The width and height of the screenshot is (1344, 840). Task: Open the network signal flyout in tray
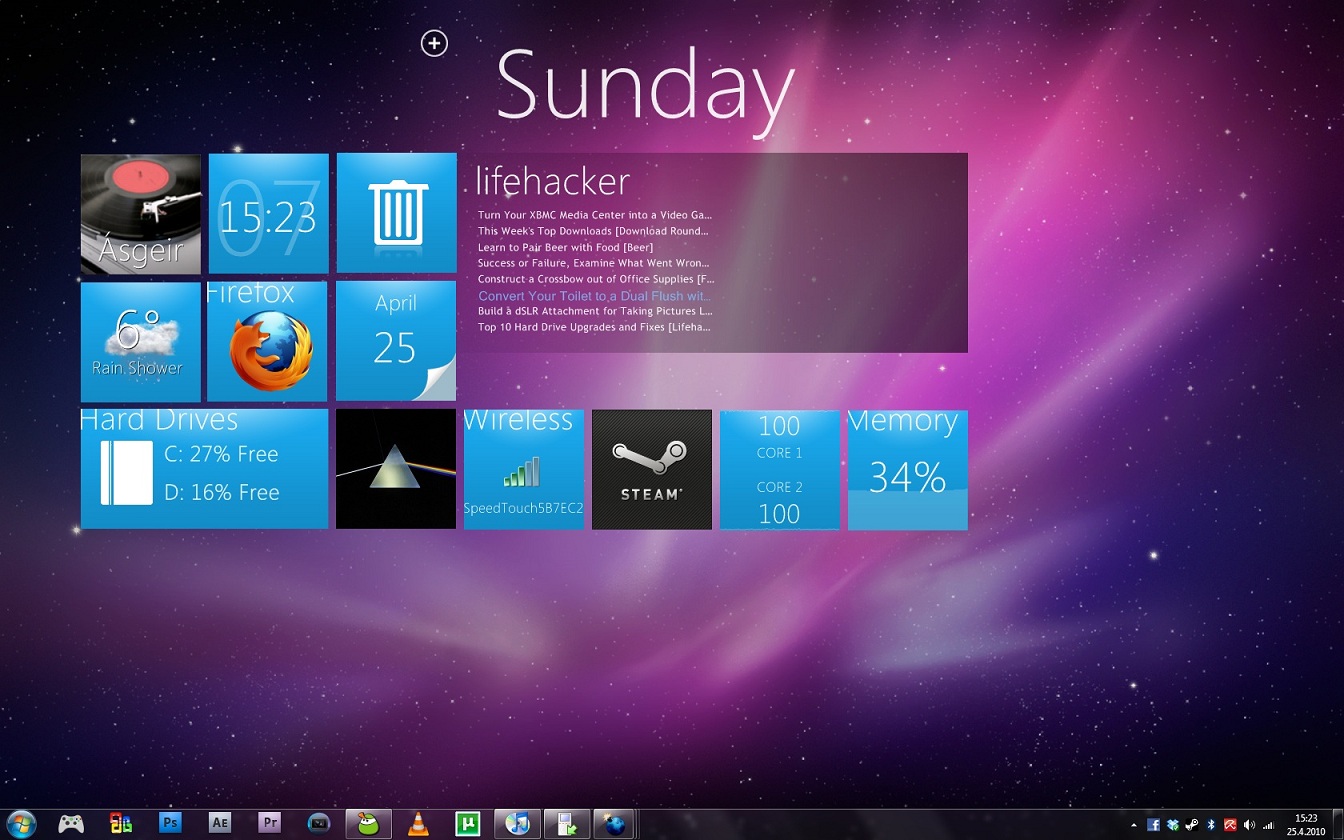pos(1267,825)
